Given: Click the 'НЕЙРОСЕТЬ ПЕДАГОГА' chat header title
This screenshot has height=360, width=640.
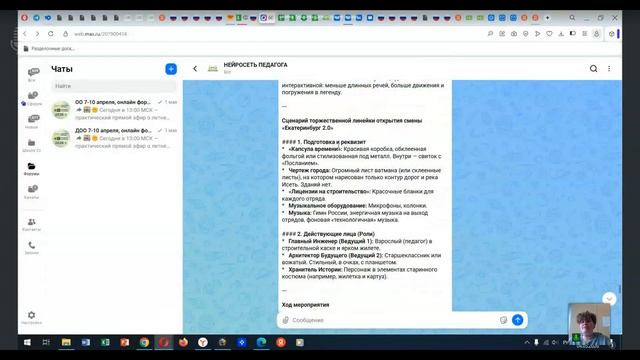Looking at the screenshot, I should (x=256, y=64).
